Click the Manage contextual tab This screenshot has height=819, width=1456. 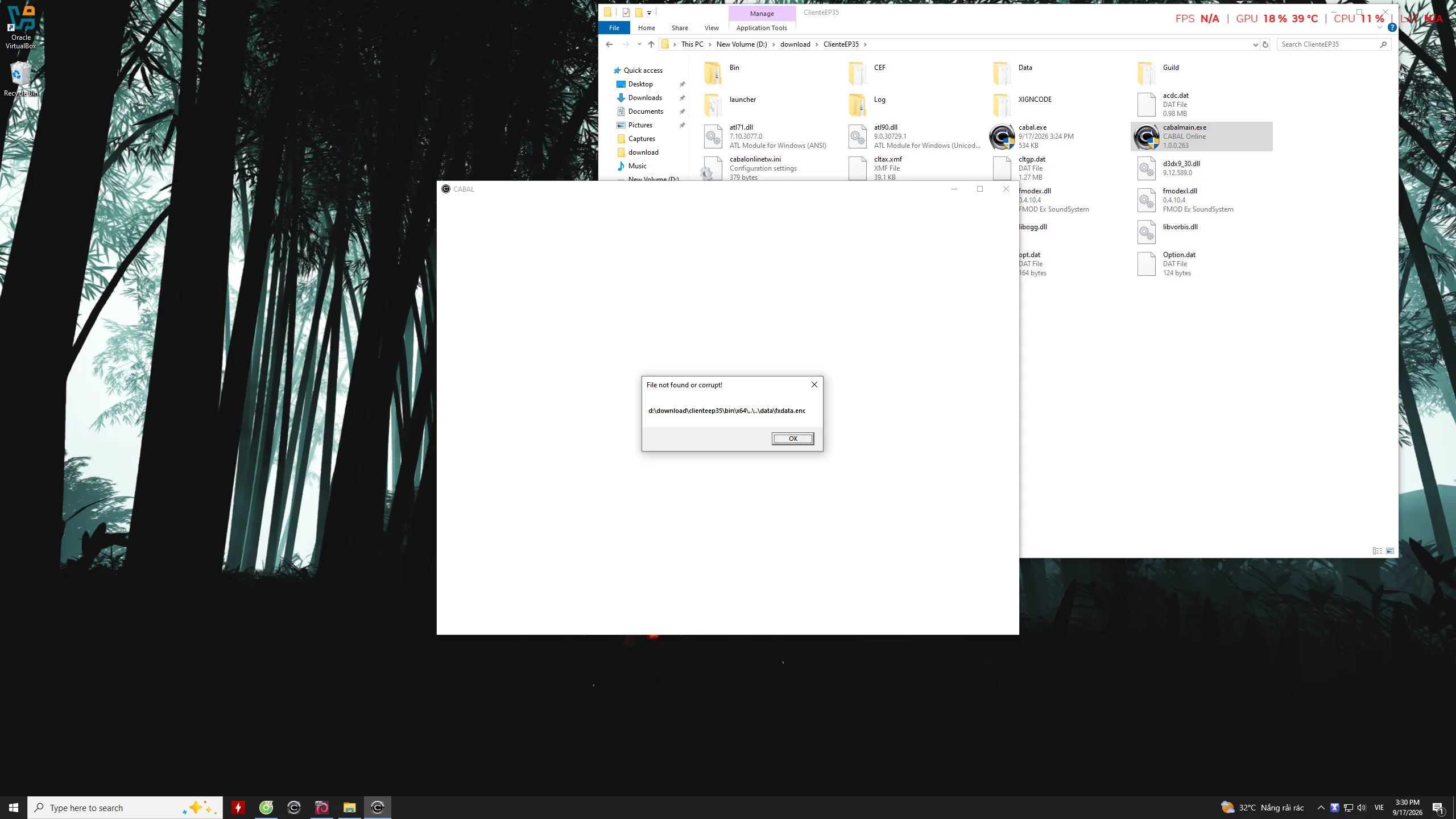762,14
